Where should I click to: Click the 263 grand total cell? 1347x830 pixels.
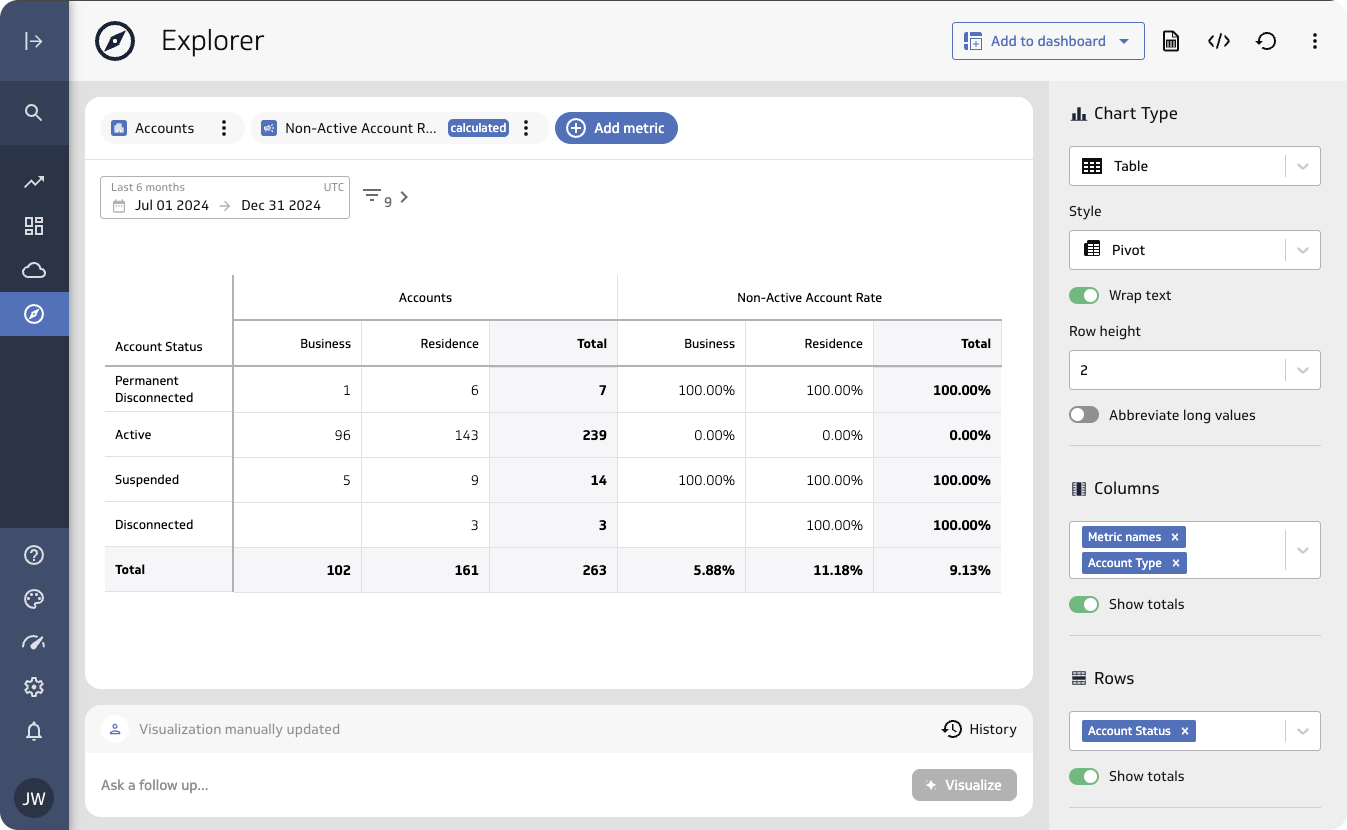pyautogui.click(x=553, y=570)
